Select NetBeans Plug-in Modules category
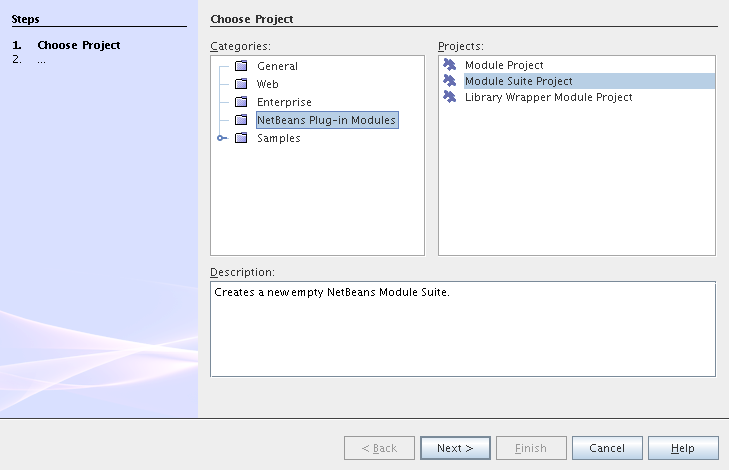 [327, 120]
